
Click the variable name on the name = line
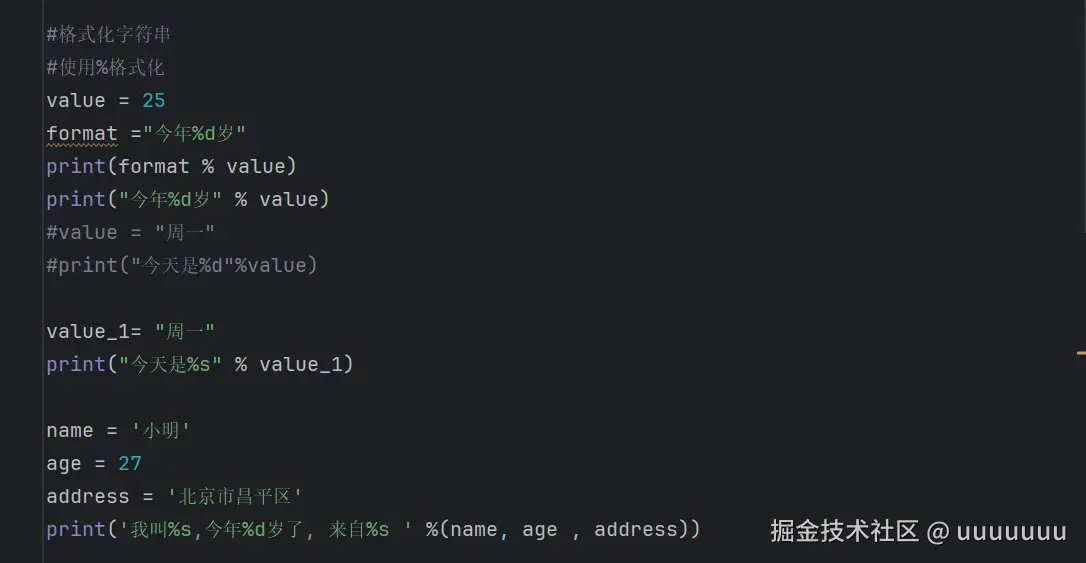point(69,431)
